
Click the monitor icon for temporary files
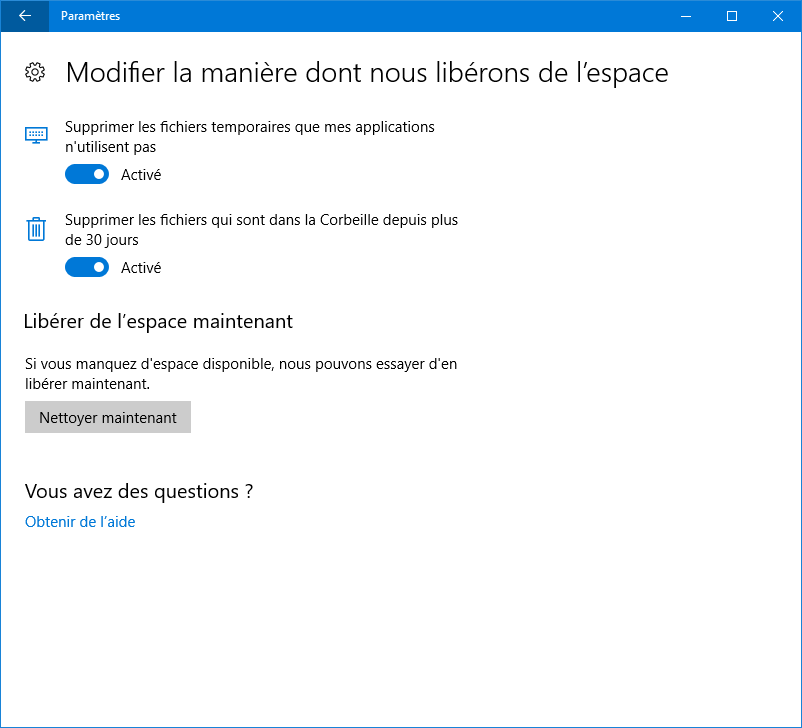click(x=36, y=135)
